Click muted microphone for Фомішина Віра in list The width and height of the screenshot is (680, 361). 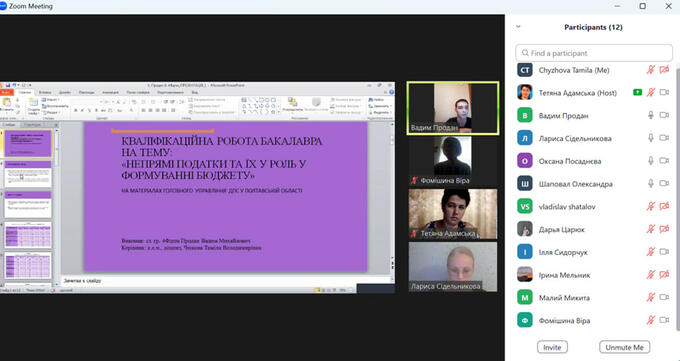pos(651,320)
